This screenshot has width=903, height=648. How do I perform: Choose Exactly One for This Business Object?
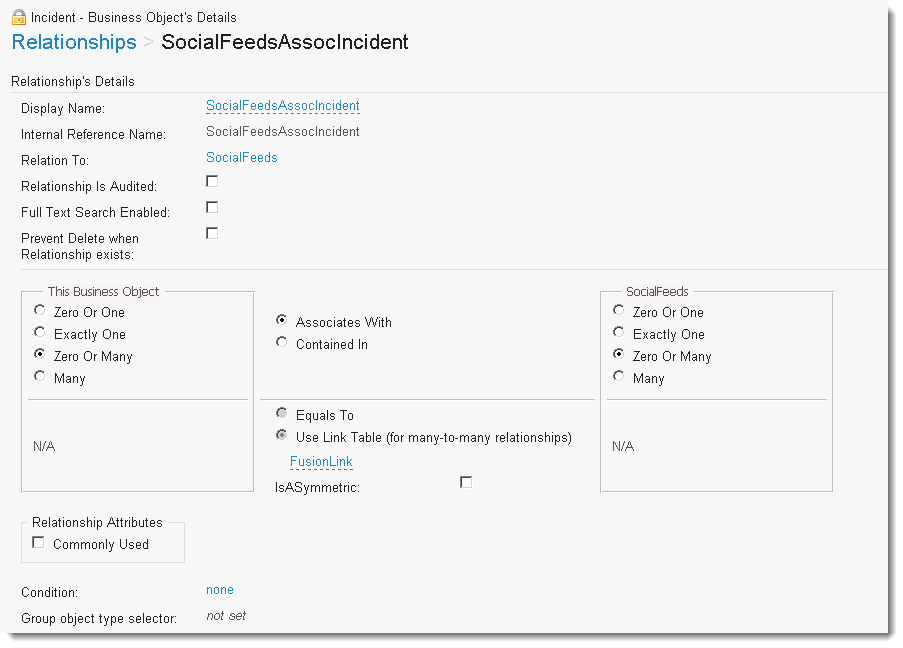(x=39, y=332)
